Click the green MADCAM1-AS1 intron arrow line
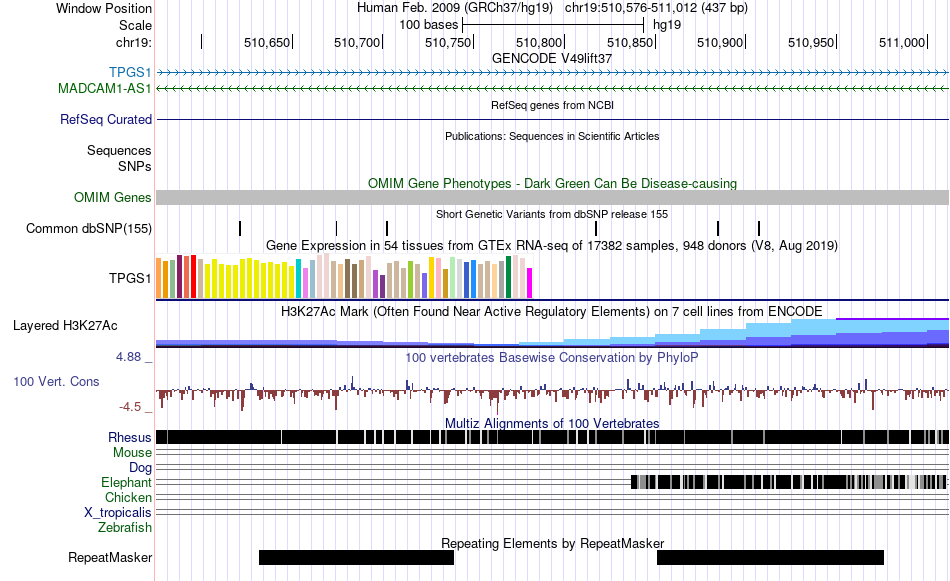The width and height of the screenshot is (950, 581). (552, 88)
